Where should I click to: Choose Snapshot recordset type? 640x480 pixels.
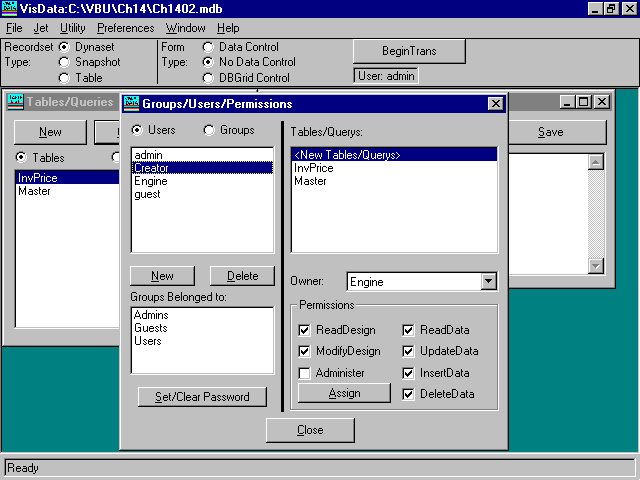[64, 62]
